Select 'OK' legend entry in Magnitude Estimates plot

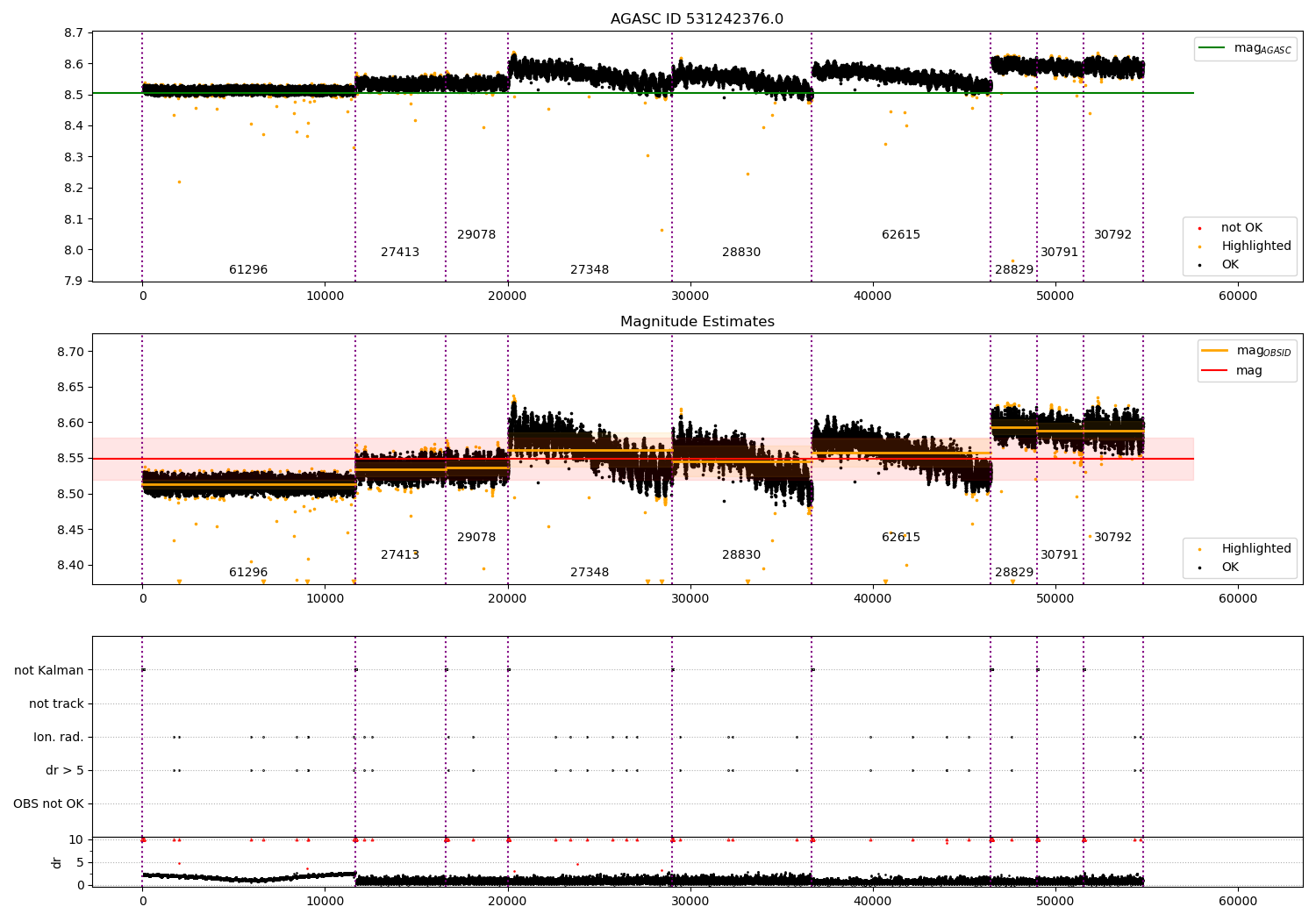[1220, 568]
